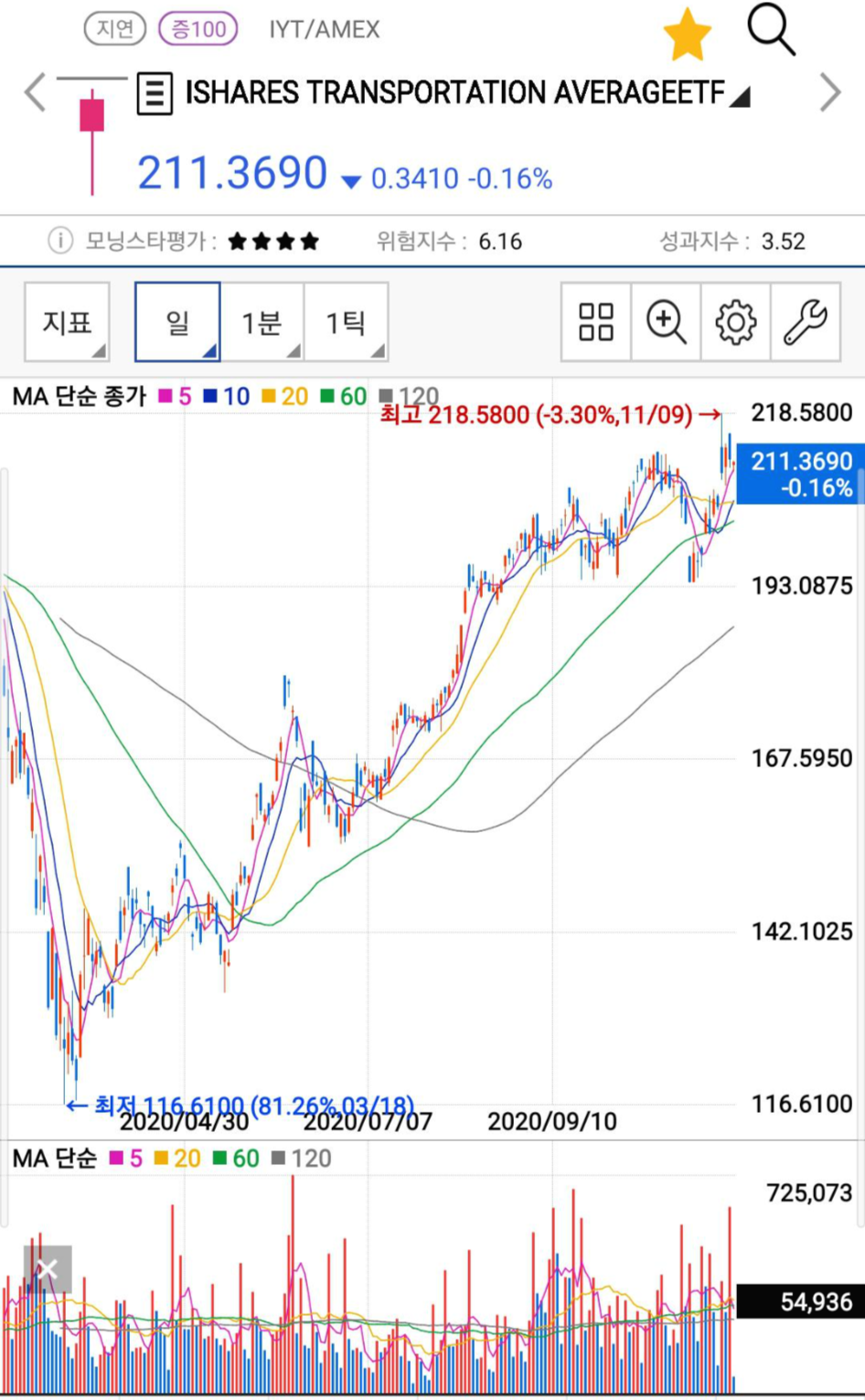
Task: Open the chart grid layout icon
Action: [x=596, y=322]
